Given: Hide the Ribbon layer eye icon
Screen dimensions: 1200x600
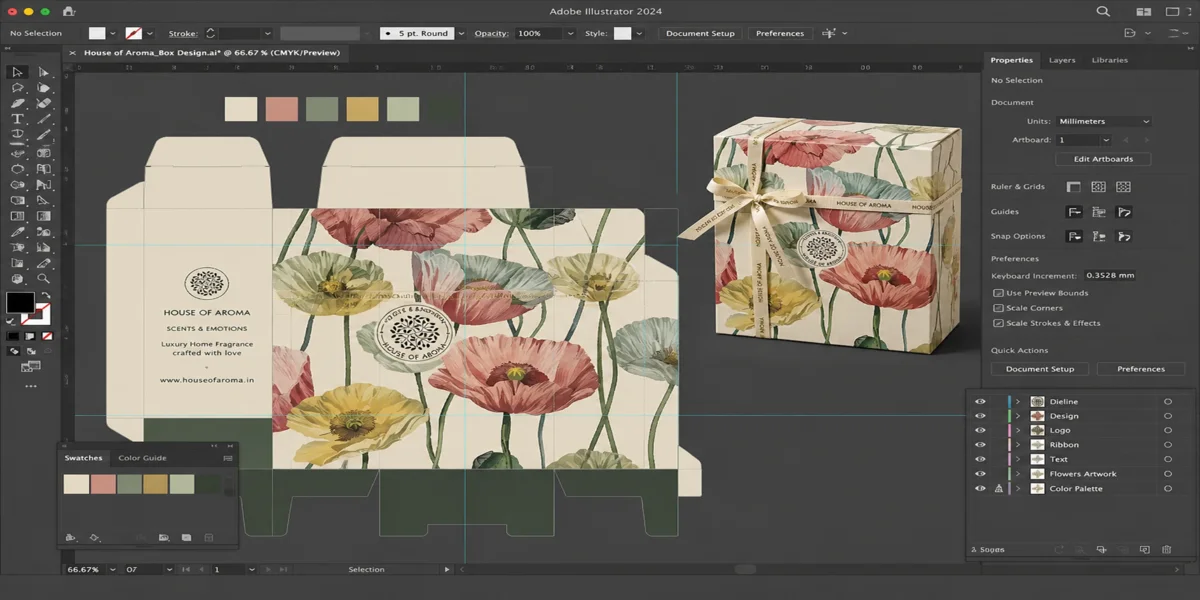Looking at the screenshot, I should coord(980,445).
